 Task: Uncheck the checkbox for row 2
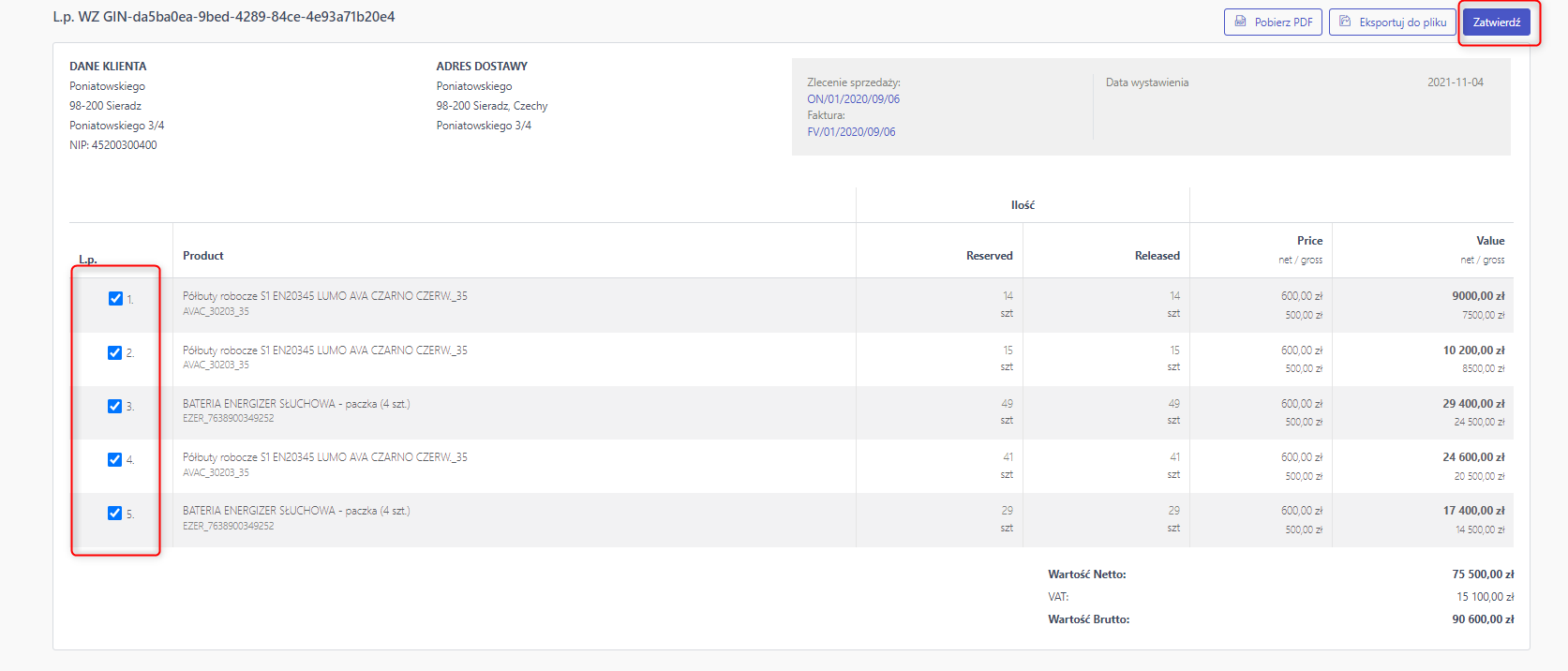pyautogui.click(x=115, y=352)
